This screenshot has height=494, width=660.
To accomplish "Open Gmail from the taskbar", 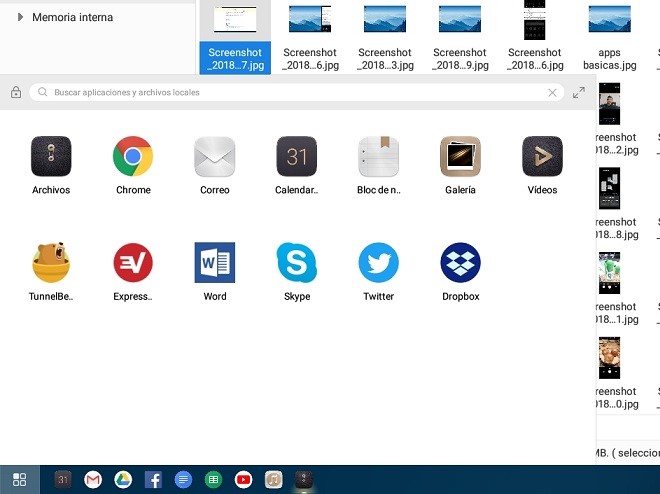I will pyautogui.click(x=93, y=479).
